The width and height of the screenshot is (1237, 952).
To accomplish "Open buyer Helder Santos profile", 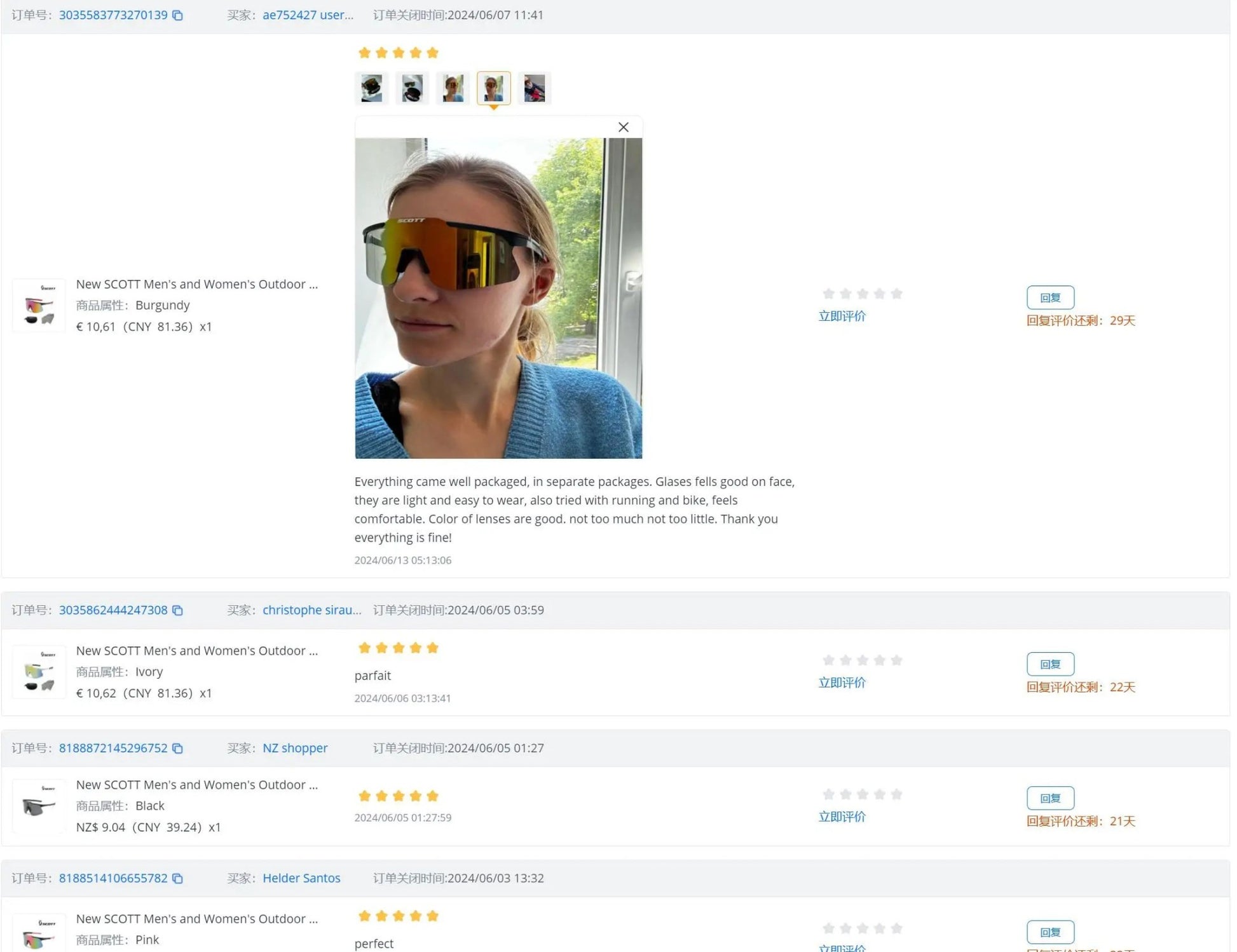I will click(301, 878).
